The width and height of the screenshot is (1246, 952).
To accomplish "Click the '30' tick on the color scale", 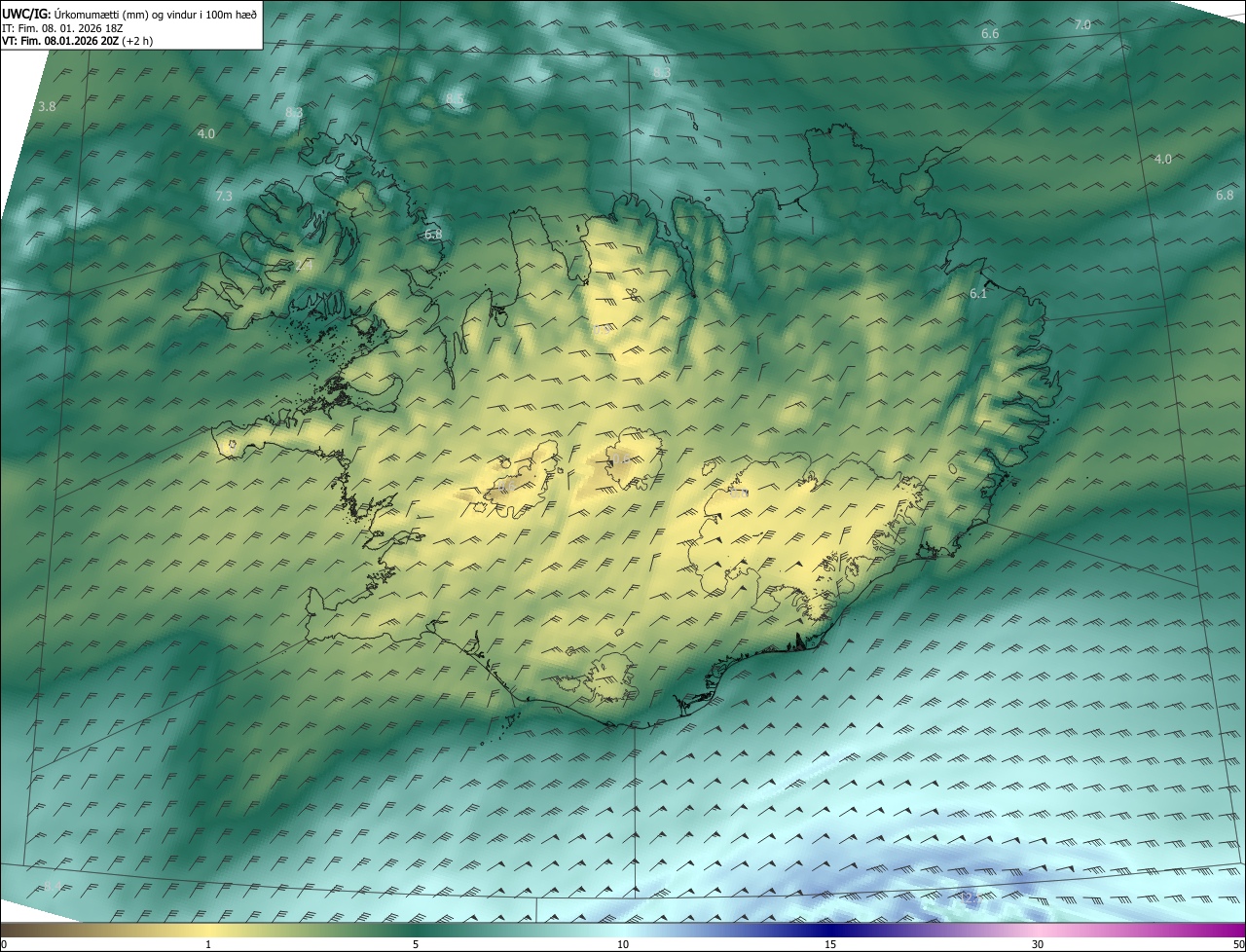I will 1038,944.
